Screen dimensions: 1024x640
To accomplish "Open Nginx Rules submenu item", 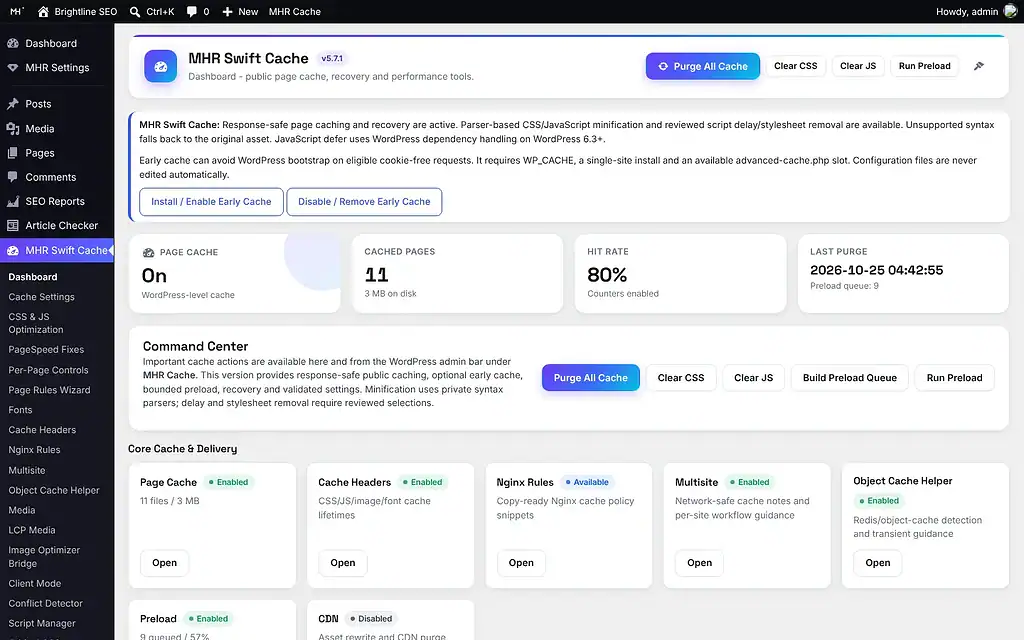I will (35, 449).
